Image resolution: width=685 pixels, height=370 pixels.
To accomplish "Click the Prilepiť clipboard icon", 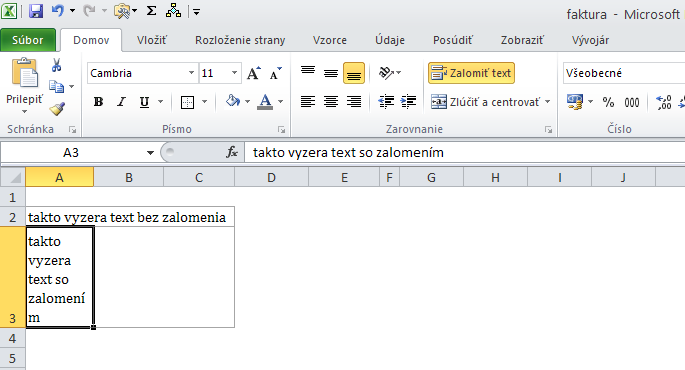I will (x=24, y=73).
